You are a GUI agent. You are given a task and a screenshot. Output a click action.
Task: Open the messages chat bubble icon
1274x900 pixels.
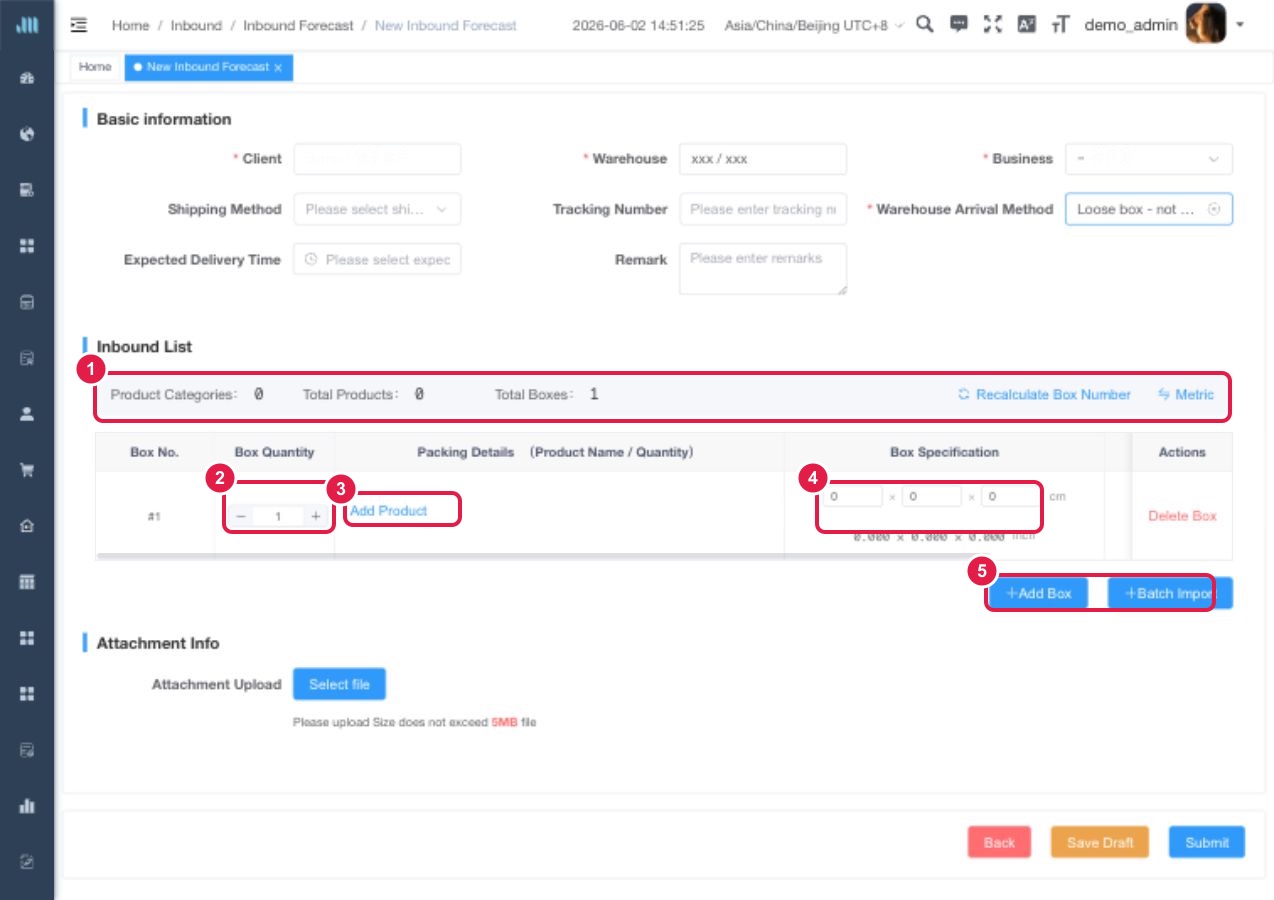point(958,25)
